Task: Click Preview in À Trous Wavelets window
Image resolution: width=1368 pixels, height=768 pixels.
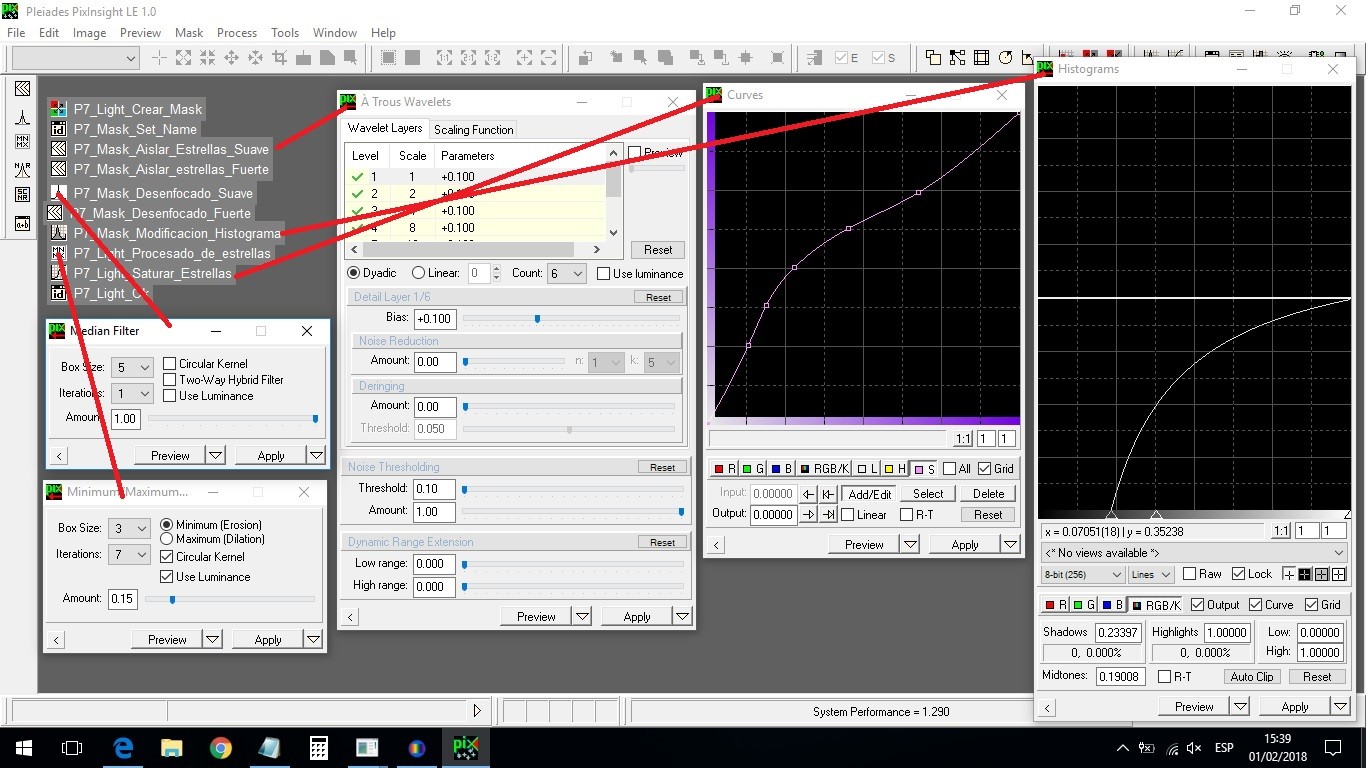Action: pos(536,617)
